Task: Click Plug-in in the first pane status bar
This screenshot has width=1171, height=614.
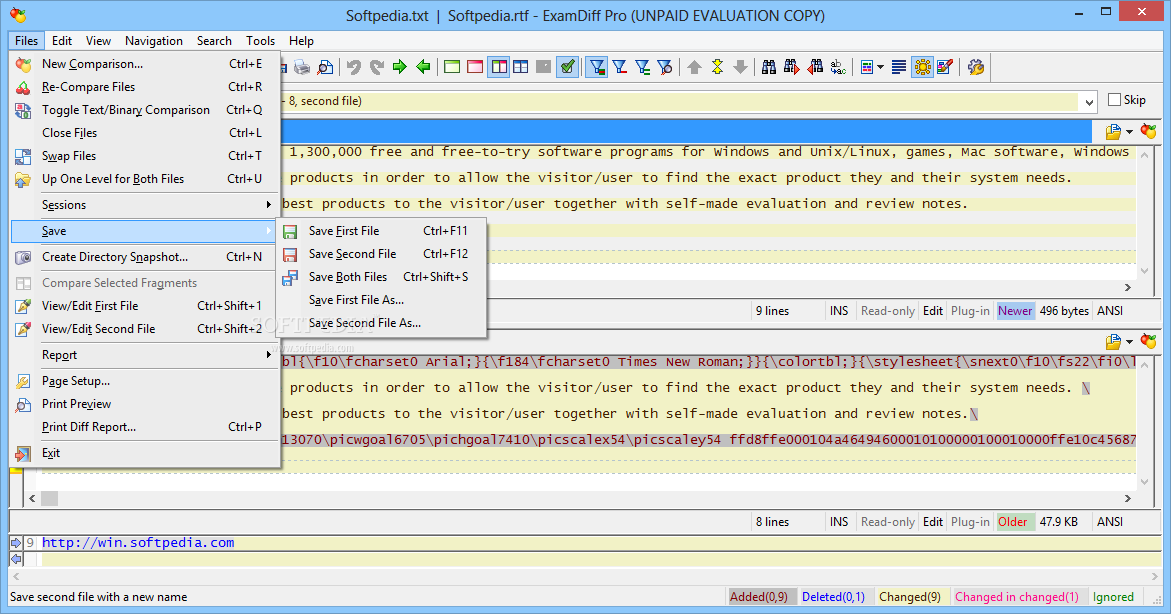Action: point(970,311)
